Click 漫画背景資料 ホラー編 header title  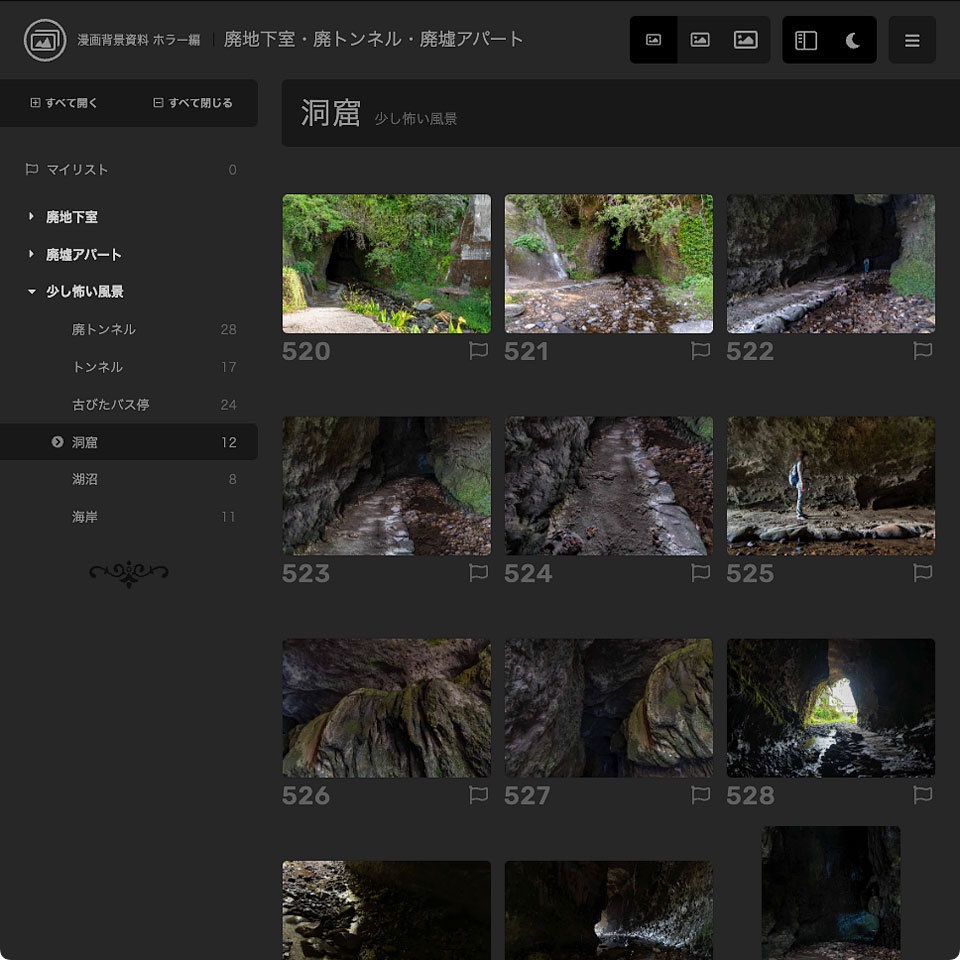[x=139, y=40]
